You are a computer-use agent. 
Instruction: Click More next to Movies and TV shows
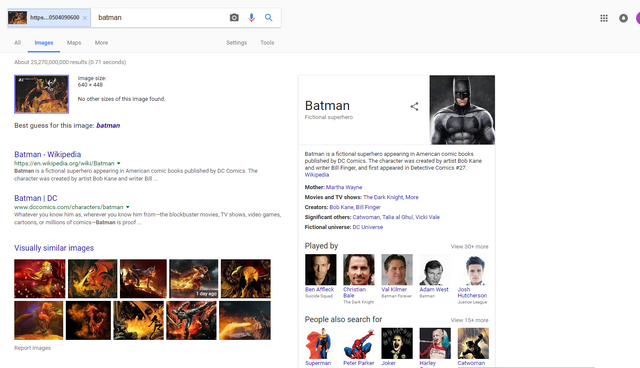pyautogui.click(x=412, y=197)
